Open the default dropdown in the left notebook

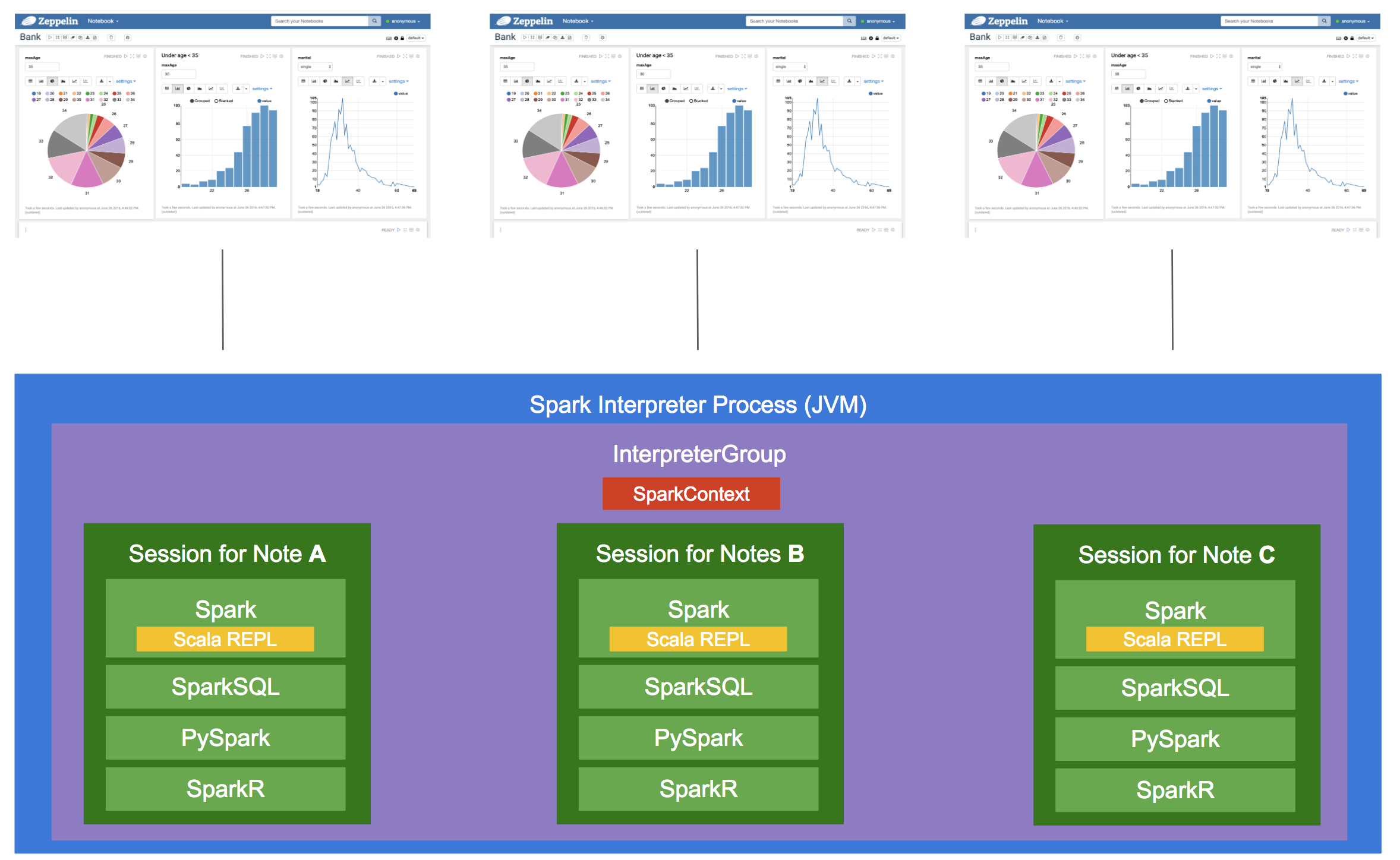point(416,38)
